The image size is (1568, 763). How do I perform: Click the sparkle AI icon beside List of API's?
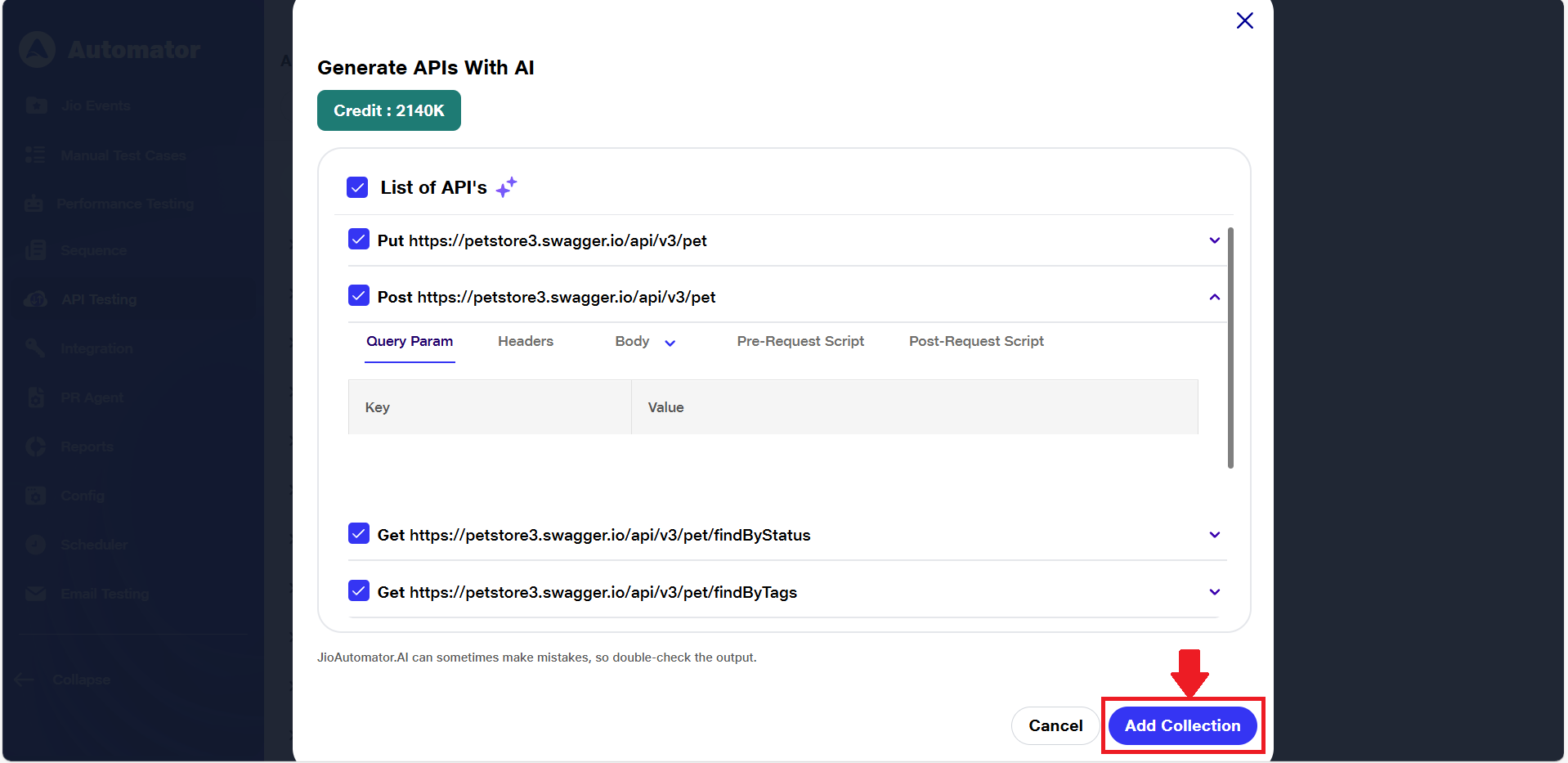coord(506,187)
